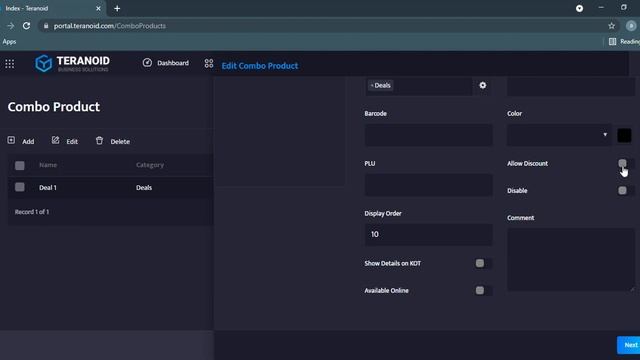640x360 pixels.
Task: Click the Delete button label
Action: click(120, 142)
